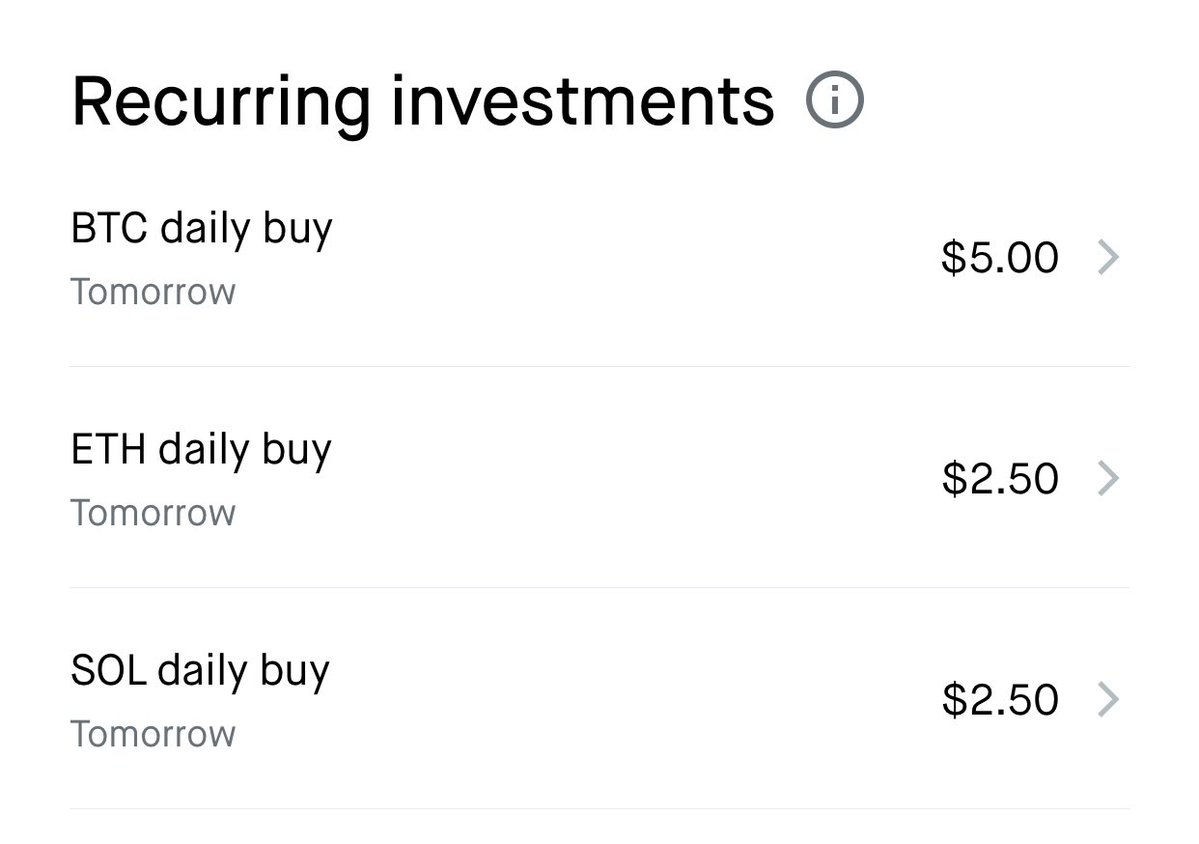This screenshot has height=844, width=1199.
Task: Select the BTC daily buy label
Action: [x=201, y=229]
